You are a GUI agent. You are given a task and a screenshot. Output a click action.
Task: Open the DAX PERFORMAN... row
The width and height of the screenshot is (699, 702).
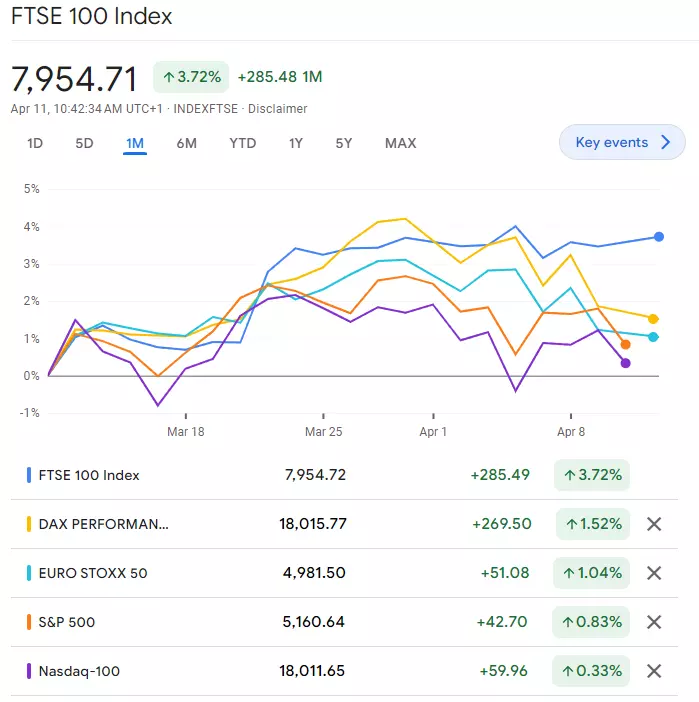click(x=344, y=524)
